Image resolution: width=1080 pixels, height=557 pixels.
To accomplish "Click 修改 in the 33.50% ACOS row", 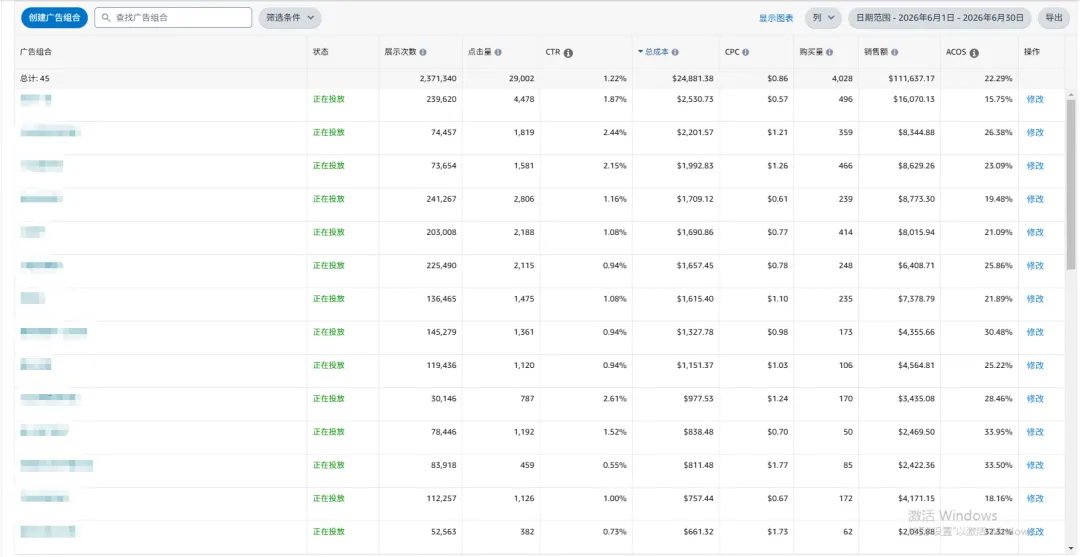I will coord(1035,465).
